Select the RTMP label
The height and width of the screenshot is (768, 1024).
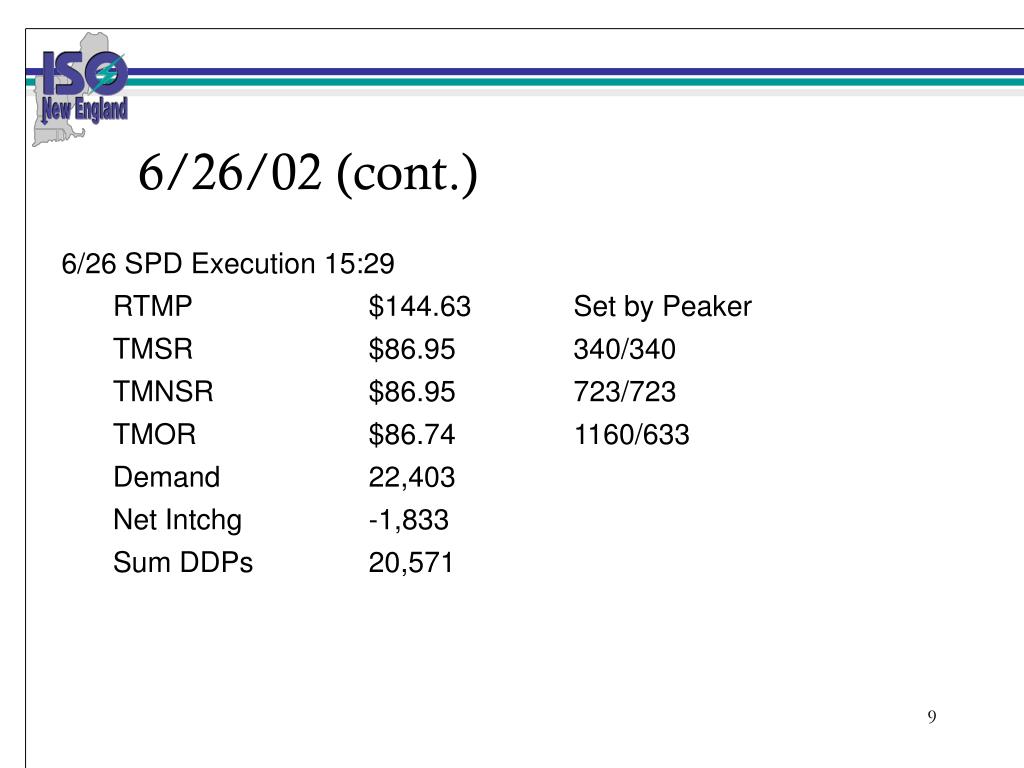coord(153,306)
